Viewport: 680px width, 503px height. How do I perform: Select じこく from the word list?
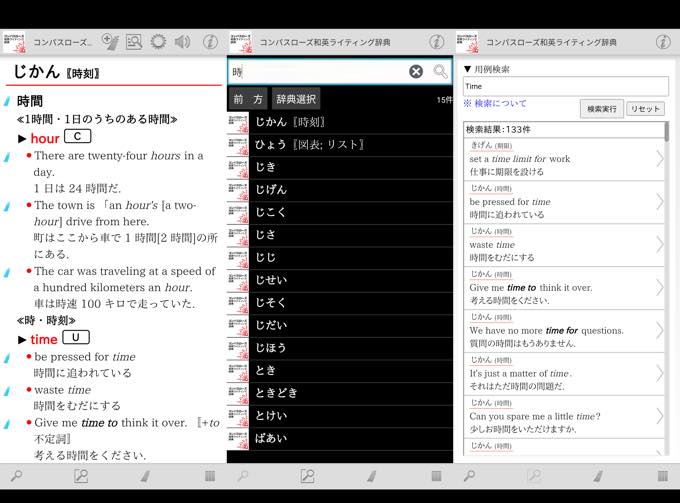point(272,212)
